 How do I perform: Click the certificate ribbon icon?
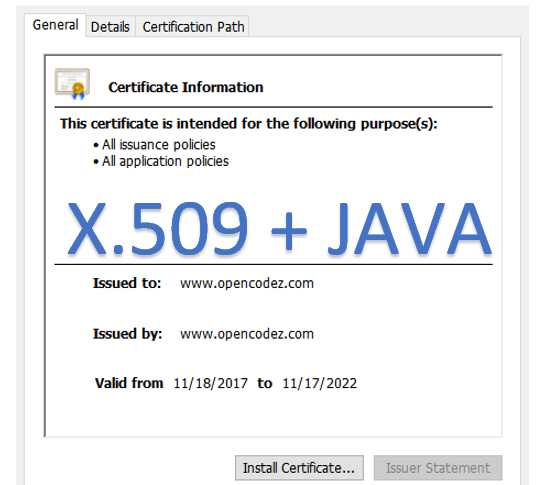72,84
